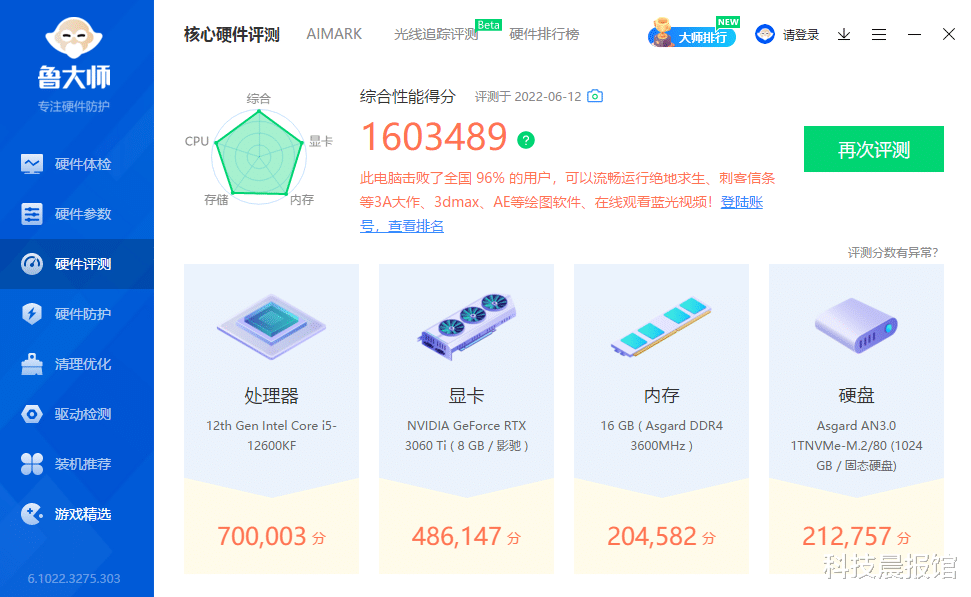The width and height of the screenshot is (971, 597).
Task: Click 综合性能得分 heading
Action: coord(407,97)
